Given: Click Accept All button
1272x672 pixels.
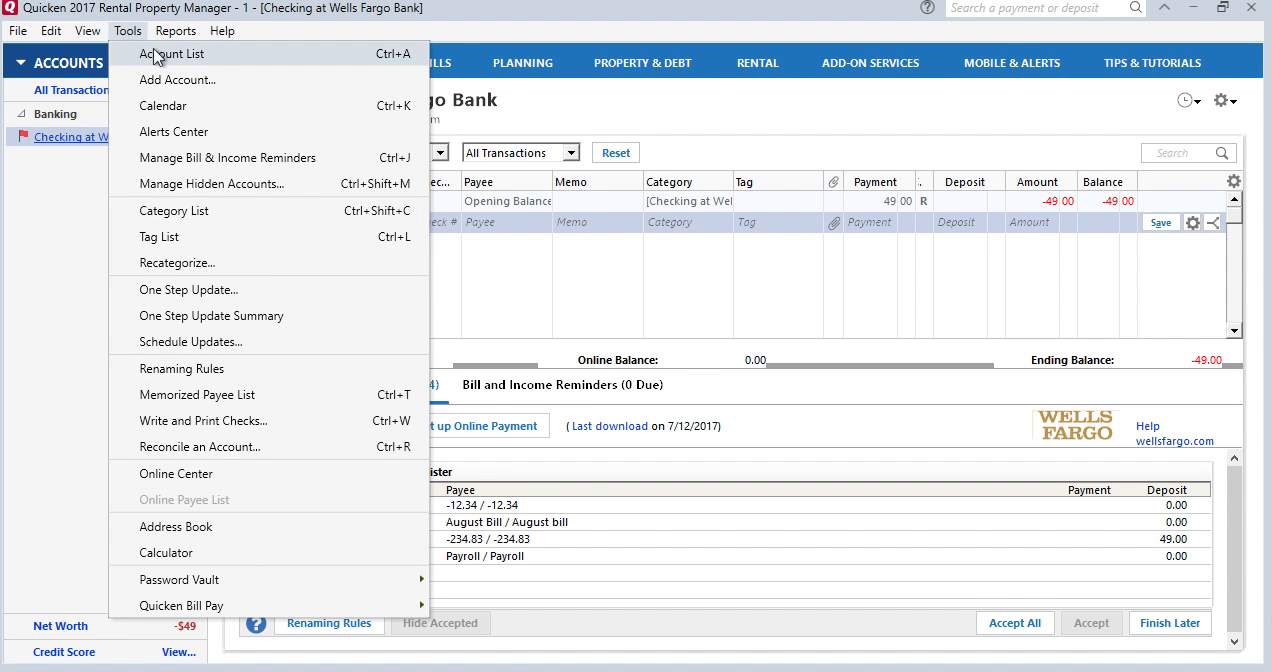Looking at the screenshot, I should coord(1015,623).
